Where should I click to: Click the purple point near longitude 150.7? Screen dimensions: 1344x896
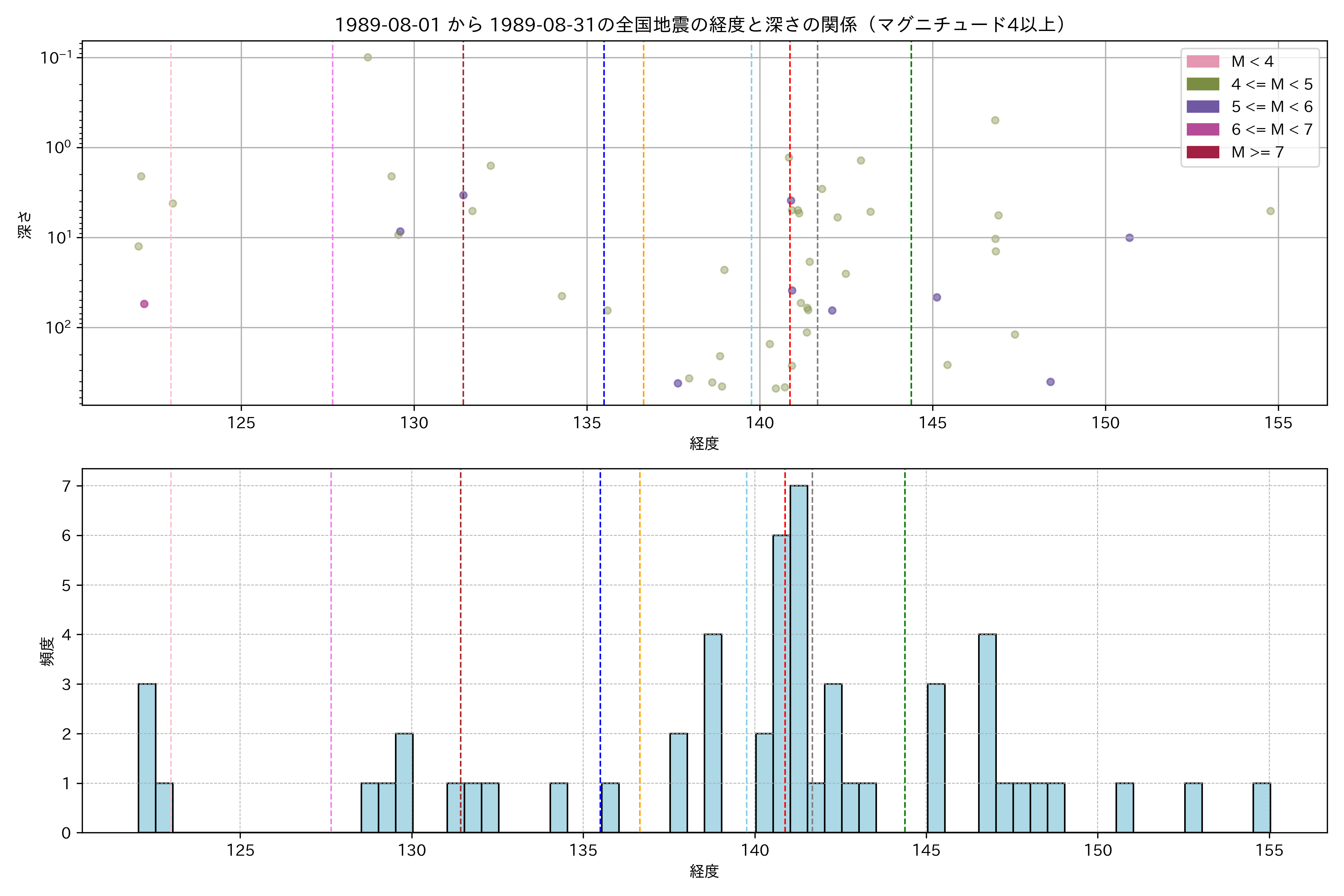1129,238
